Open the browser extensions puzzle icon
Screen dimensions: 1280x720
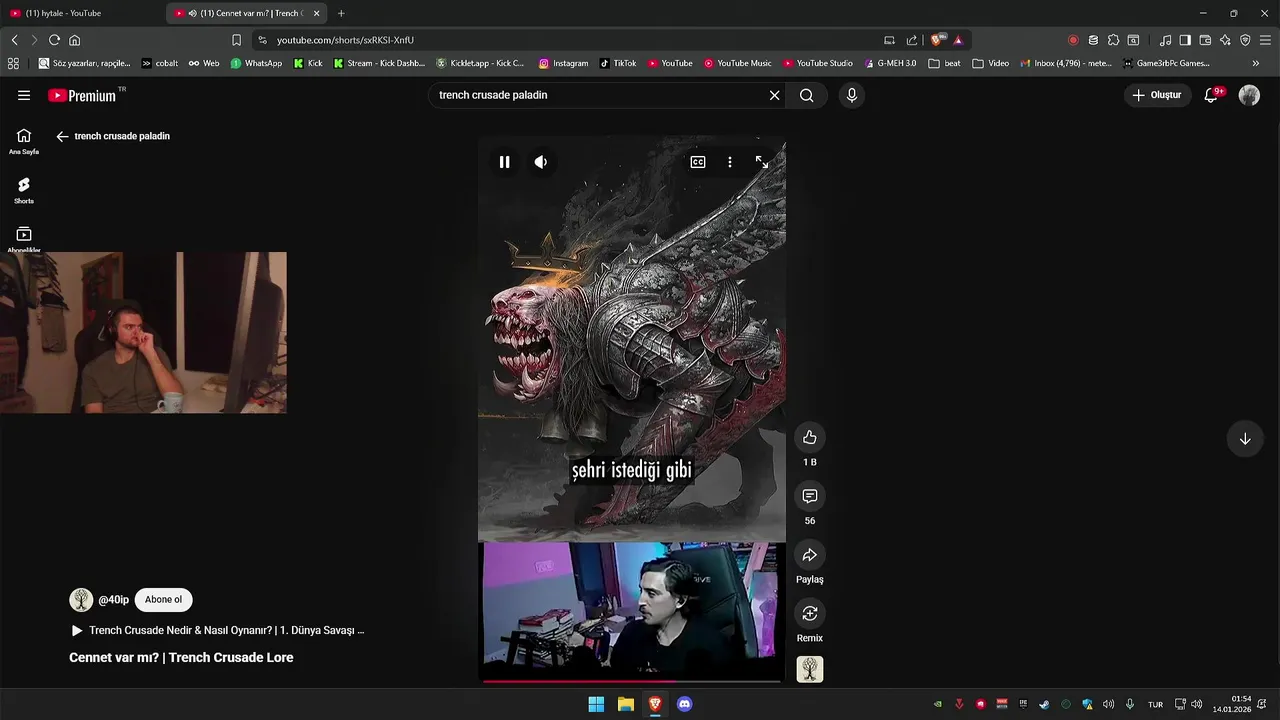click(x=1113, y=40)
